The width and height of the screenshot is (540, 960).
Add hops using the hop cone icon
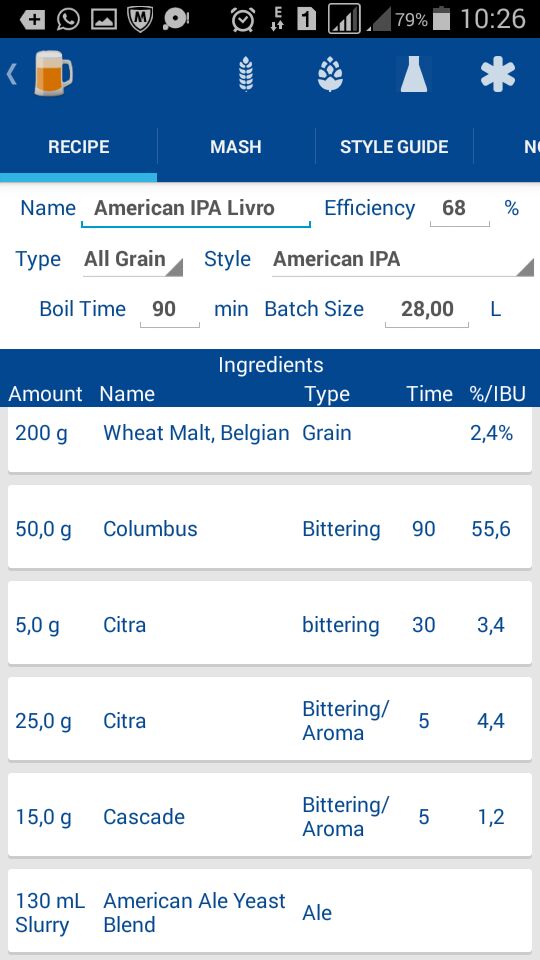tap(330, 75)
